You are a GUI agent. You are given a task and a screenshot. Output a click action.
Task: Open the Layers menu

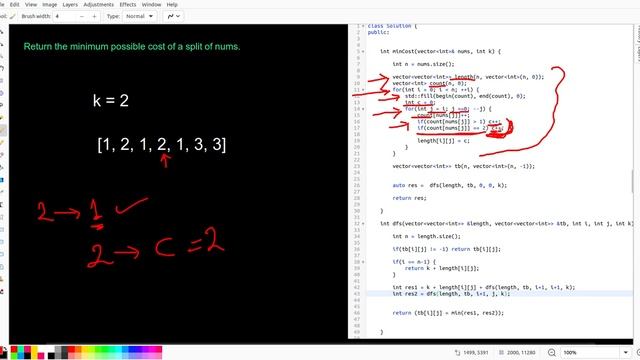point(70,4)
